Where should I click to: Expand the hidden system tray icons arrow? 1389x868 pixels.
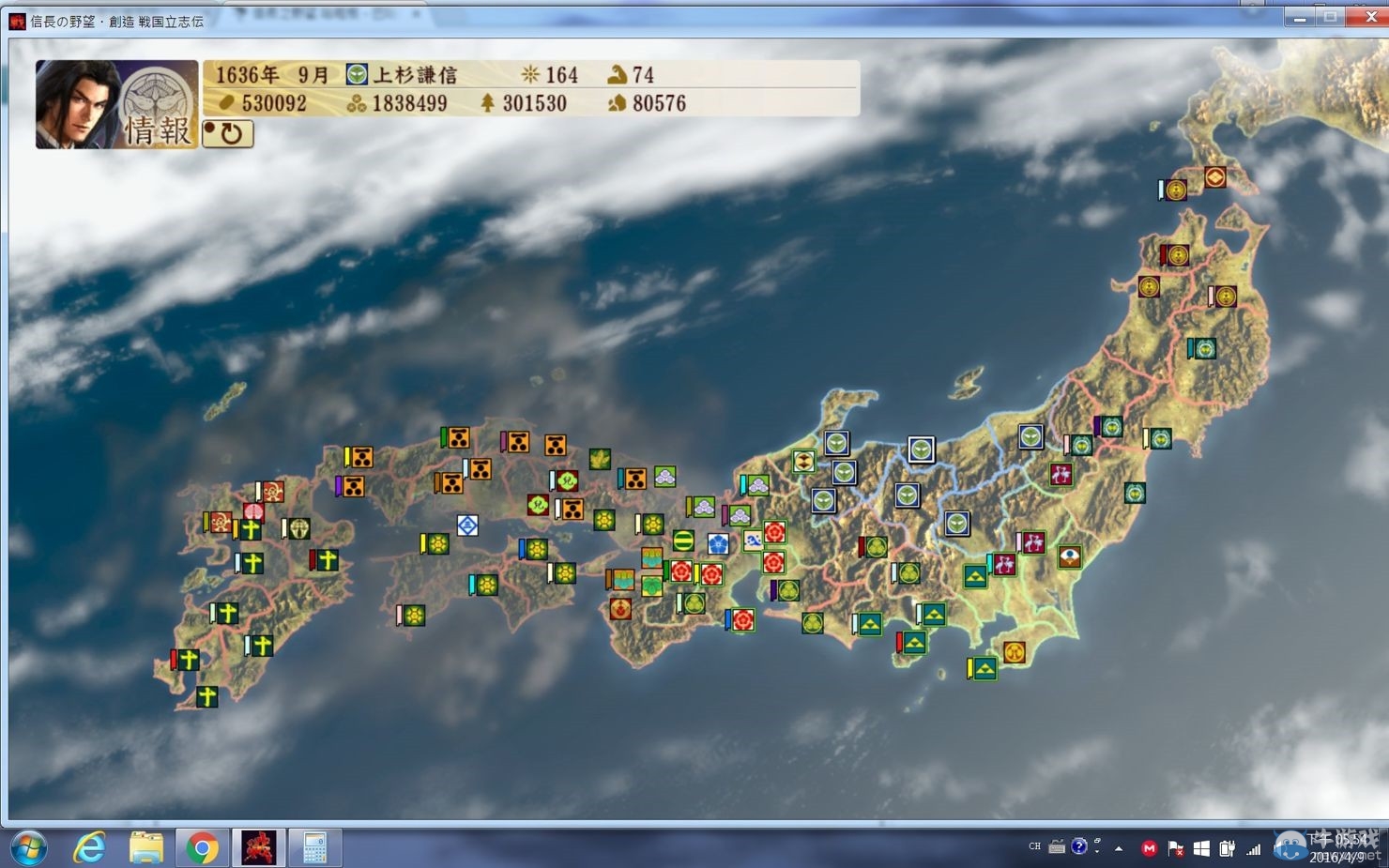pyautogui.click(x=1119, y=848)
